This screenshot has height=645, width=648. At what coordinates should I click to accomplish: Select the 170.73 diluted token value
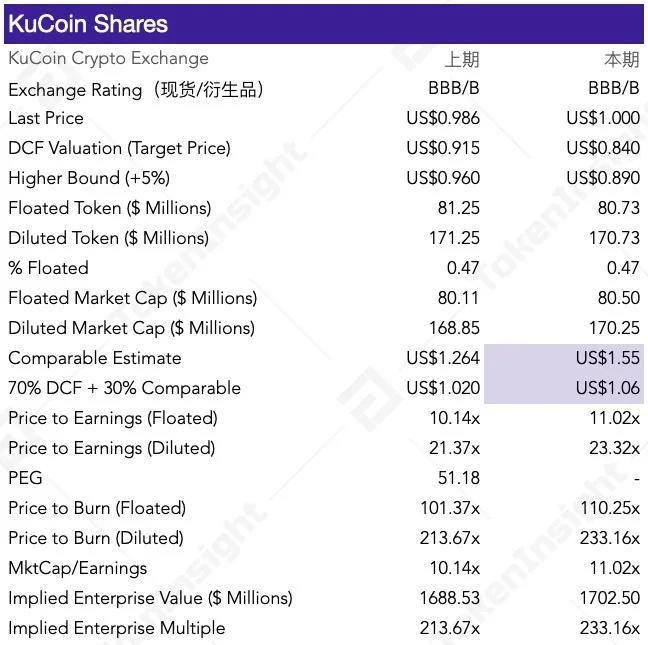pyautogui.click(x=613, y=238)
